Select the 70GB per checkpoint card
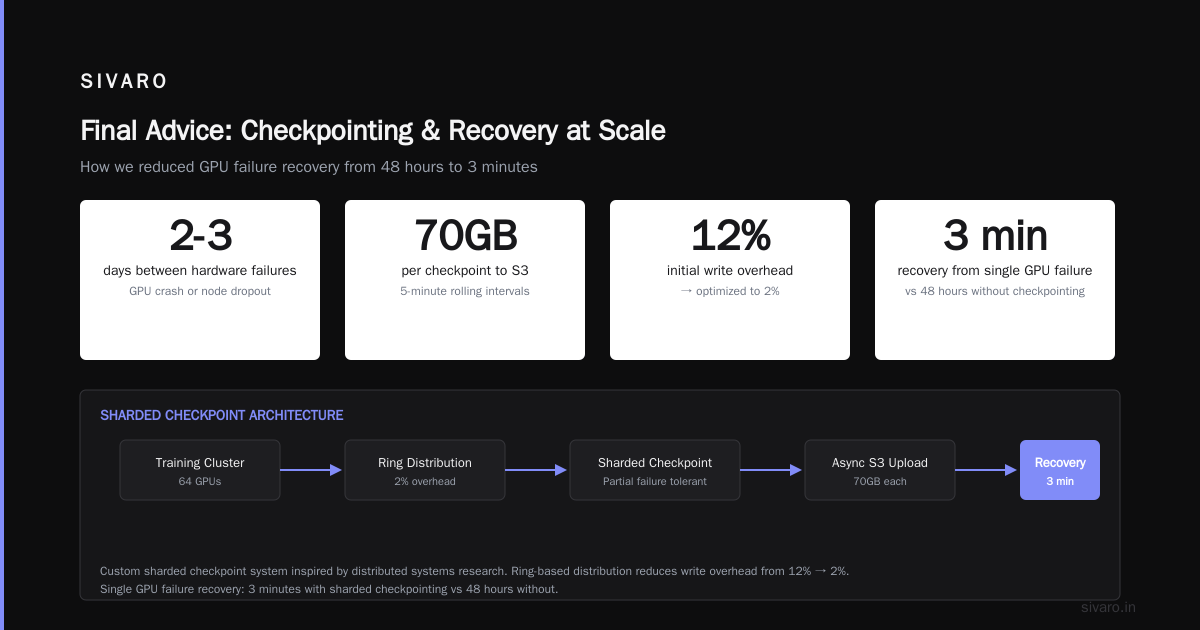Viewport: 1200px width, 630px height. pyautogui.click(x=465, y=280)
